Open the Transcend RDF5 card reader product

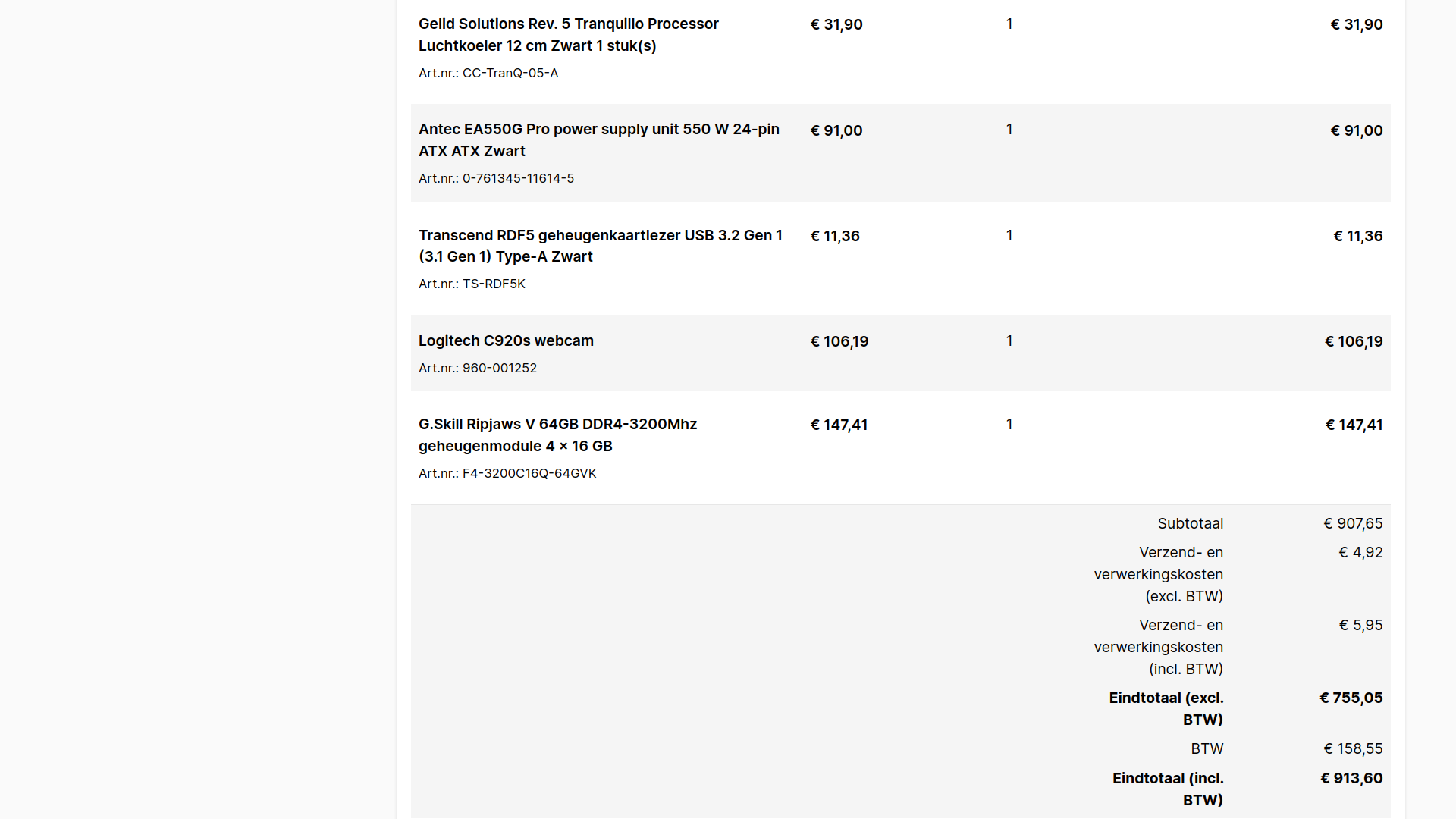600,246
